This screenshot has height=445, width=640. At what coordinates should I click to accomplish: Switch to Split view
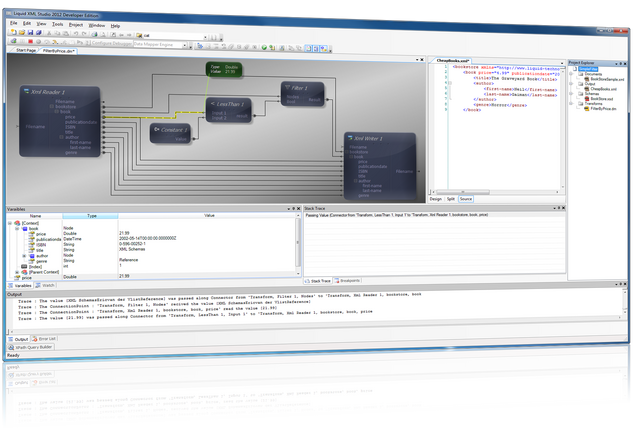coord(451,199)
